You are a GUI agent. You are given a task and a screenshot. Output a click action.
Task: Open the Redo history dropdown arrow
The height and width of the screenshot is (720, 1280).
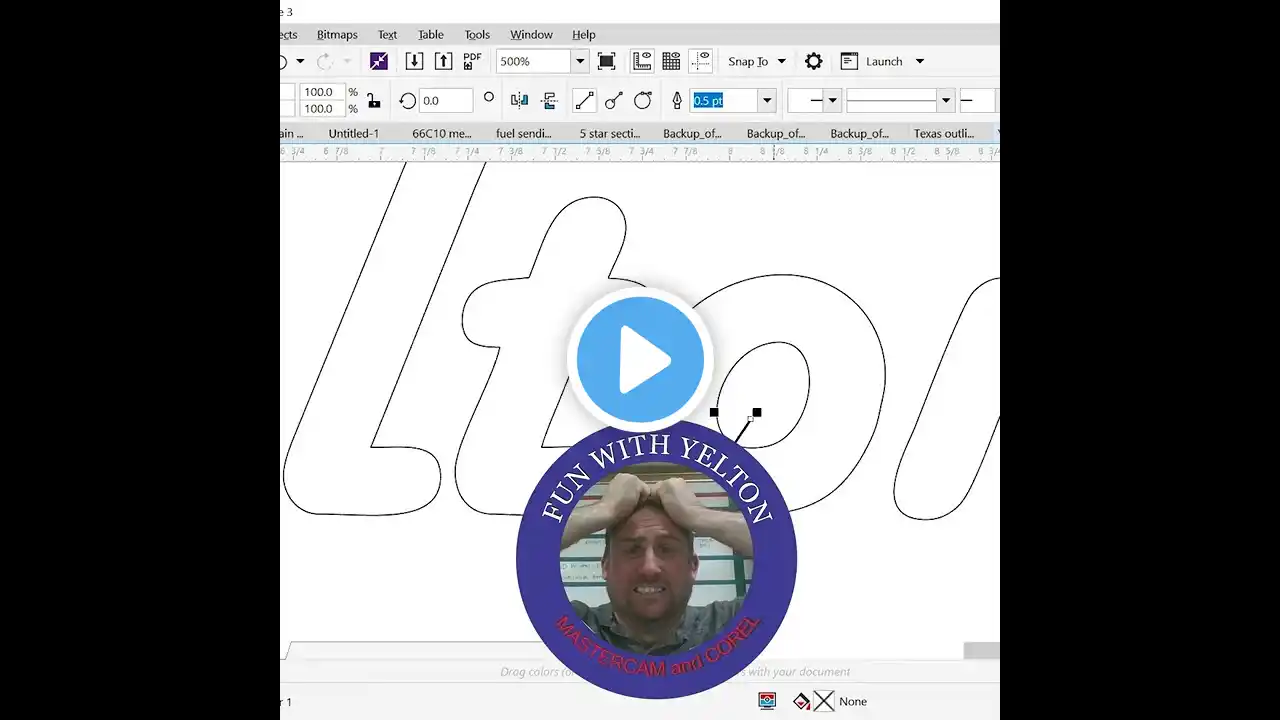tap(346, 61)
